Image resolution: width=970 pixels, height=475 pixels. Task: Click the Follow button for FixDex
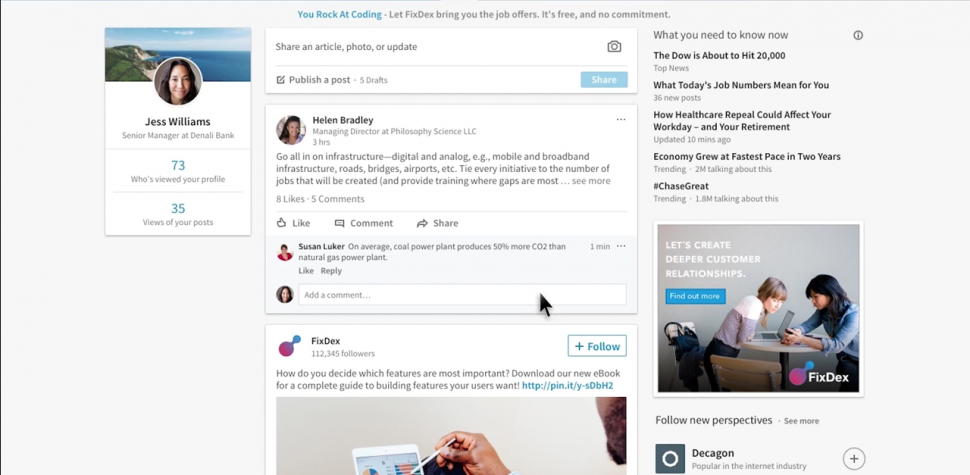click(x=597, y=346)
